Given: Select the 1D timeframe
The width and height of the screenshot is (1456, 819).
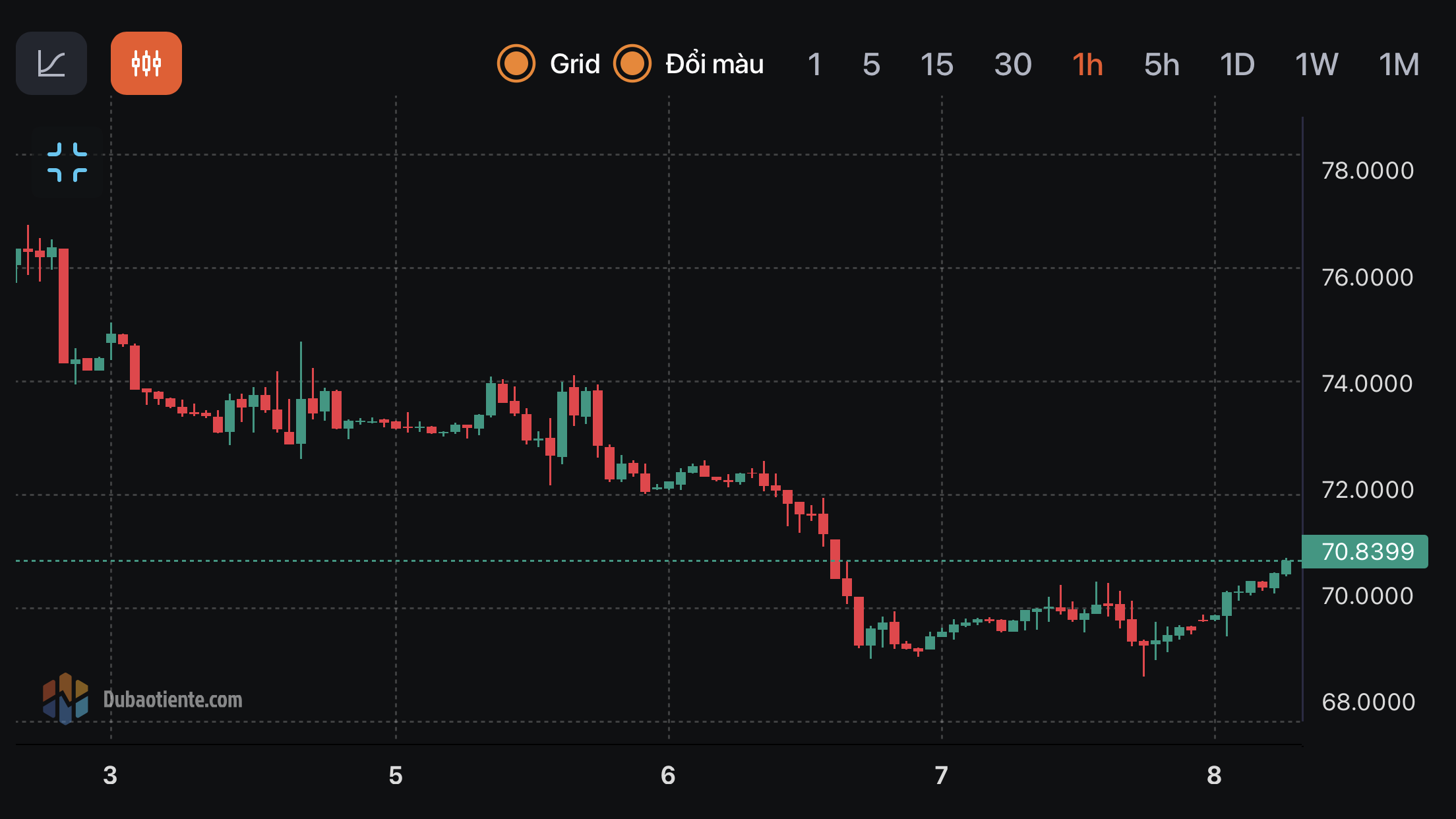Looking at the screenshot, I should tap(1237, 65).
